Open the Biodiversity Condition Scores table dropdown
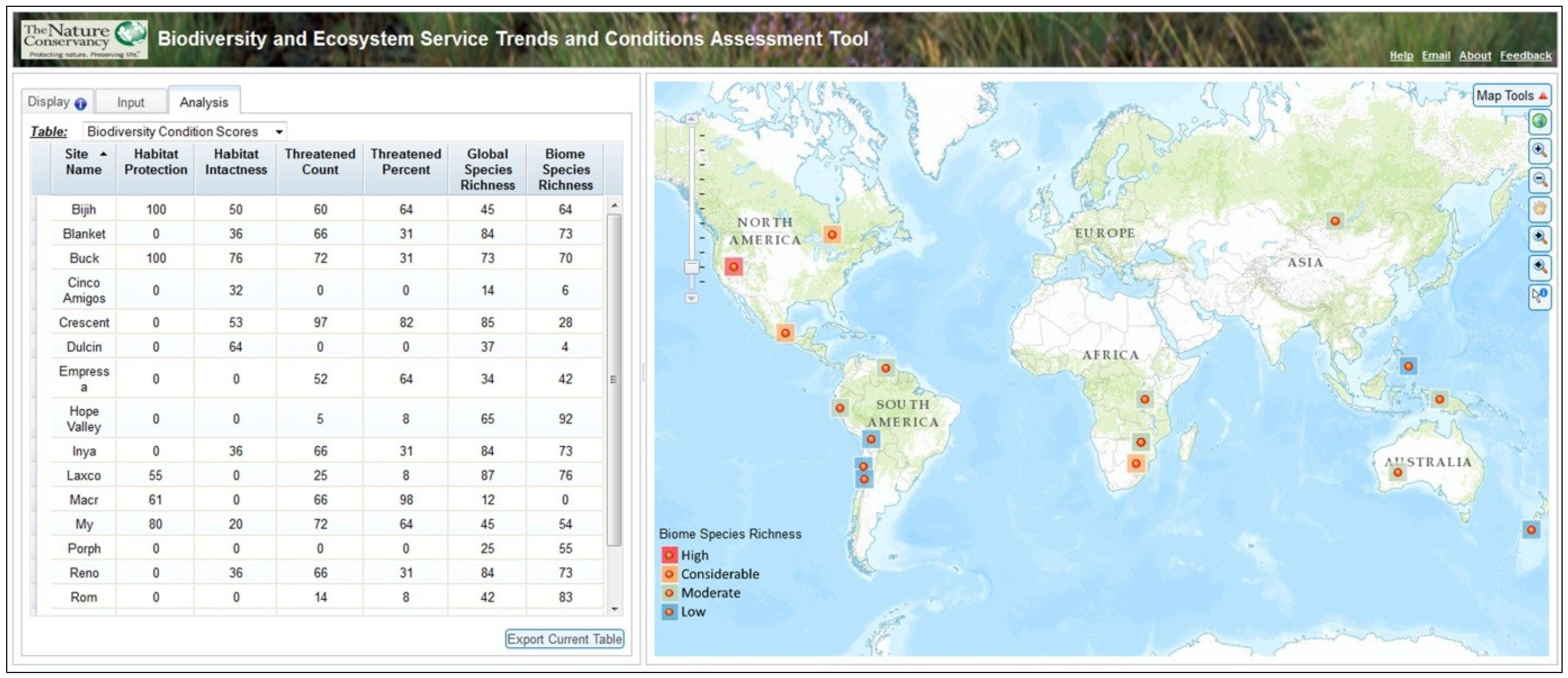Screen dimensions: 1568x678 click(x=279, y=131)
